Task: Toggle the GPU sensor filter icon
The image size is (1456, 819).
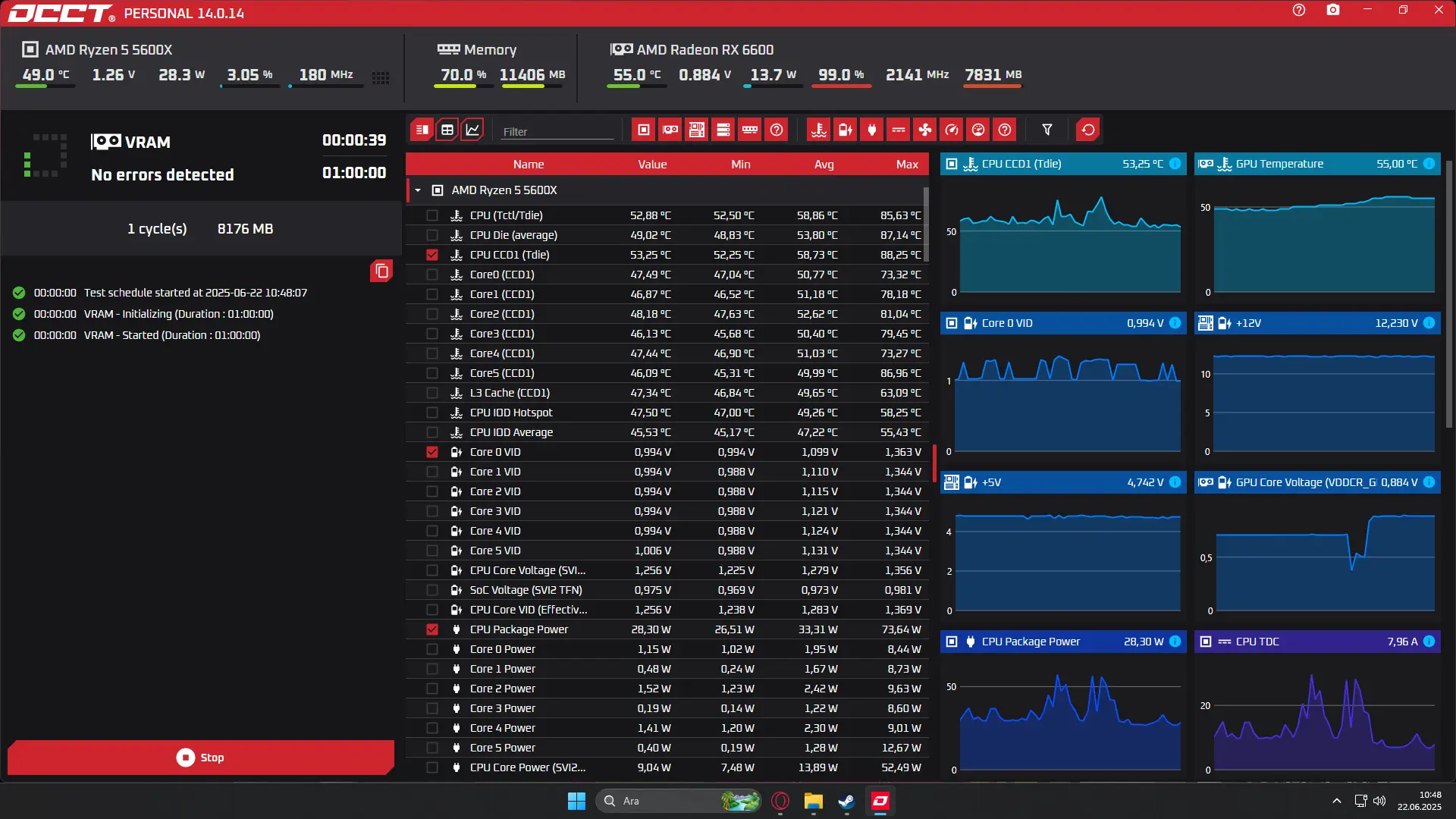Action: point(670,130)
